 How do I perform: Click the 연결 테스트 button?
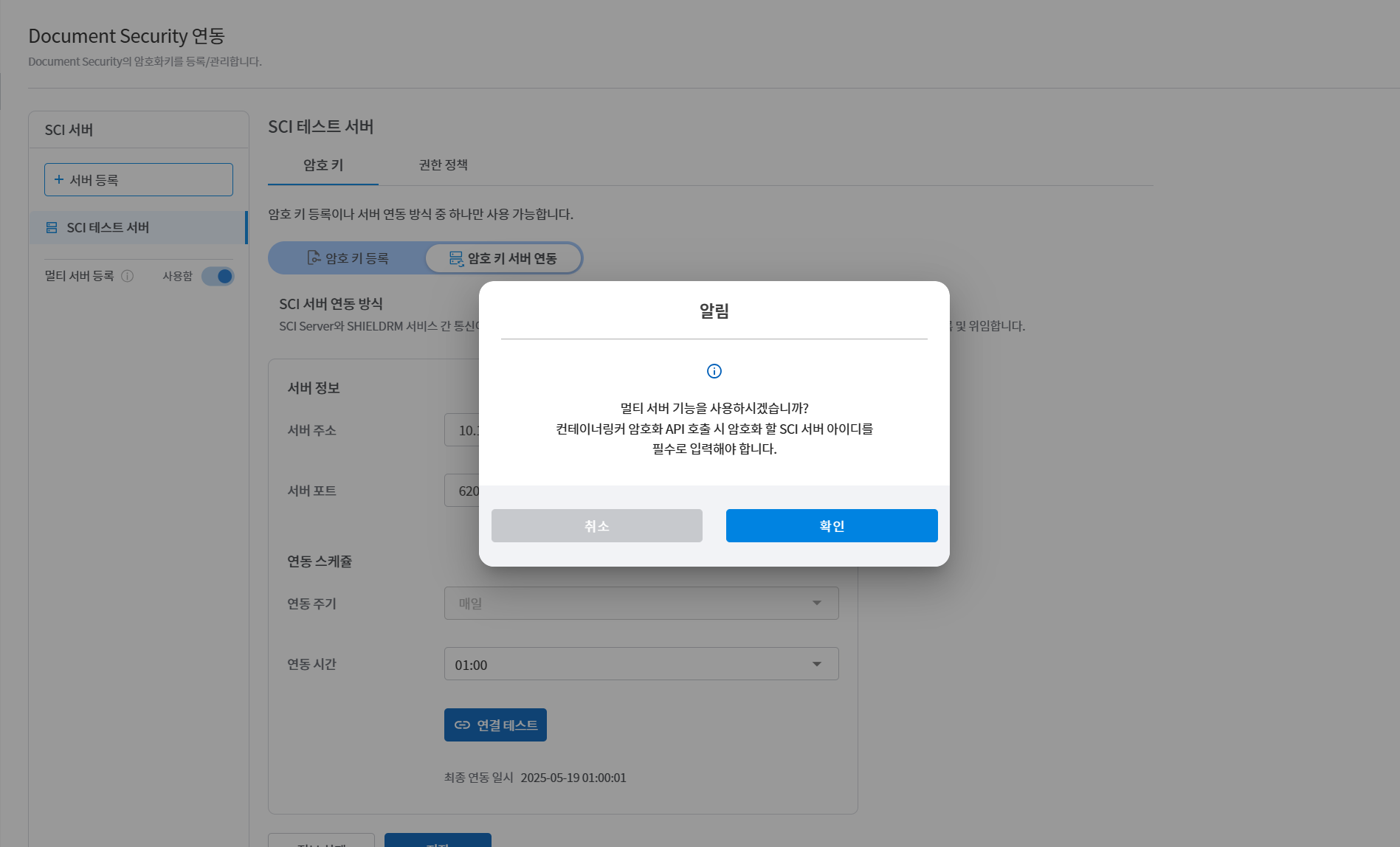click(495, 725)
